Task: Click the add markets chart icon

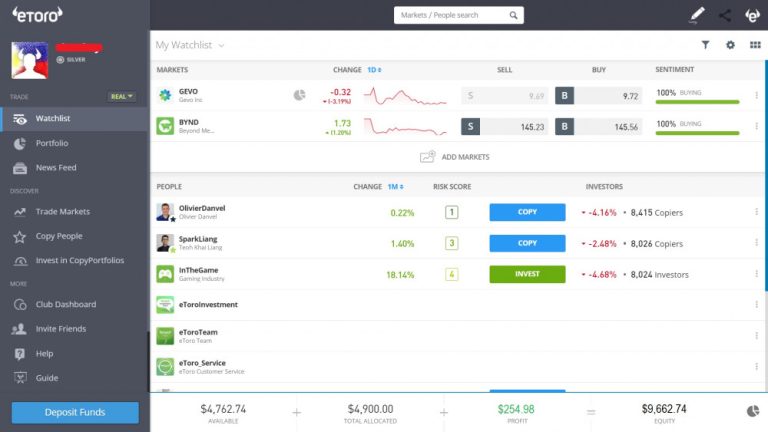Action: point(428,156)
